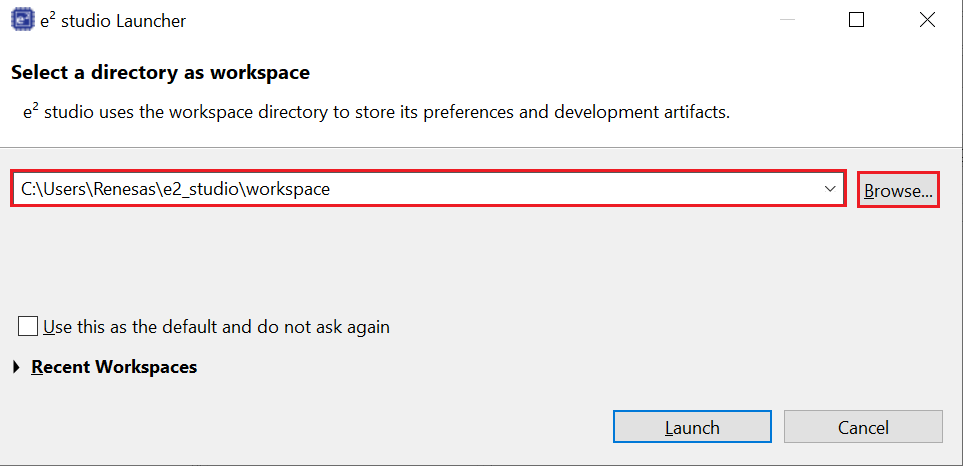Screen dimensions: 963x466
Task: Maximize the e² studio Launcher window
Action: coord(856,20)
